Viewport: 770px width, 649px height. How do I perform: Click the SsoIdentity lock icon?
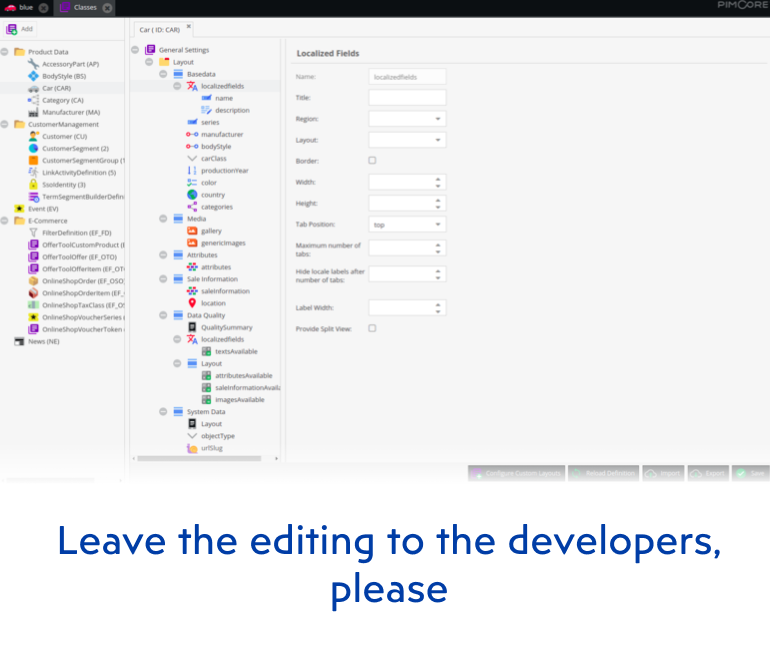33,185
